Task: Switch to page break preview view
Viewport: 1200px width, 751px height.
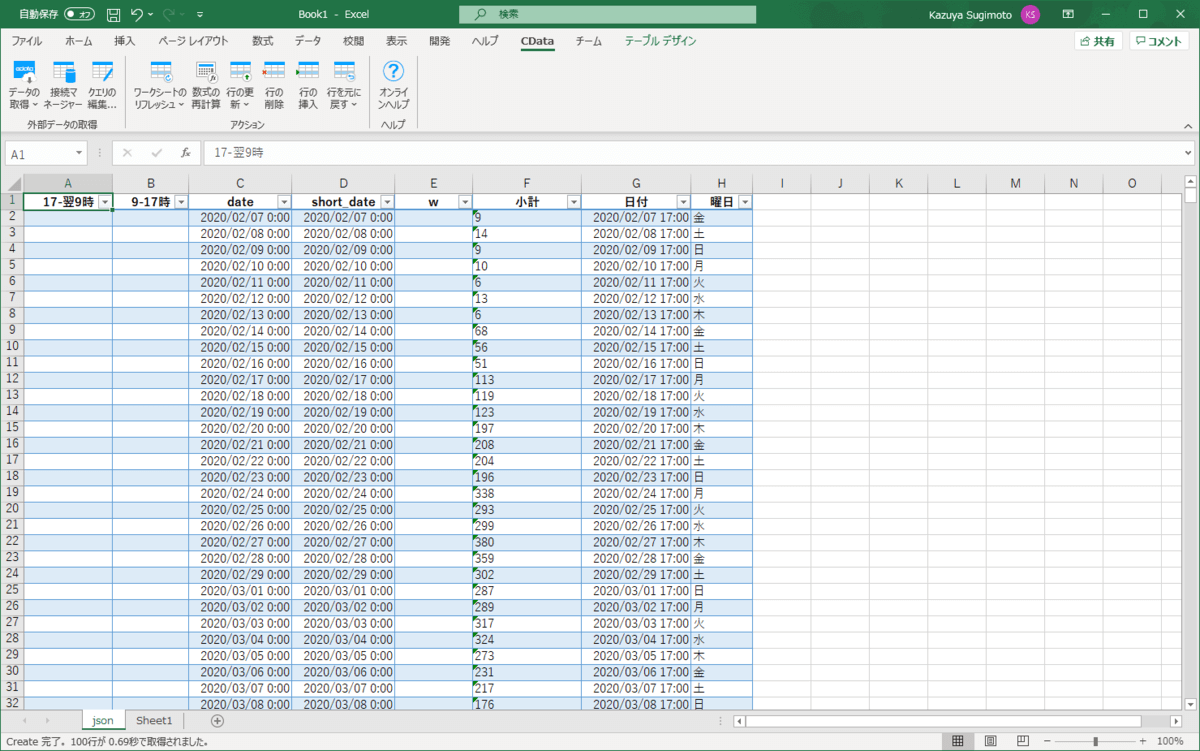Action: 1022,741
